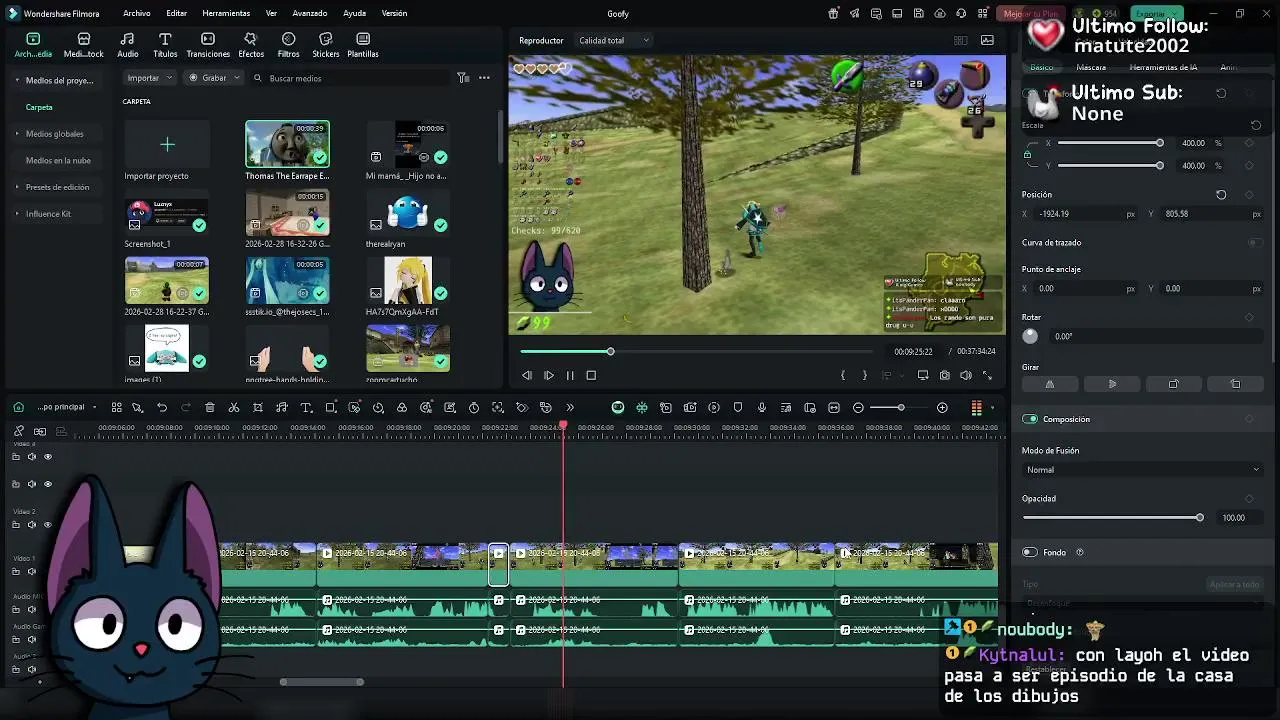Undo the last edit in timeline toolbar

tap(162, 407)
